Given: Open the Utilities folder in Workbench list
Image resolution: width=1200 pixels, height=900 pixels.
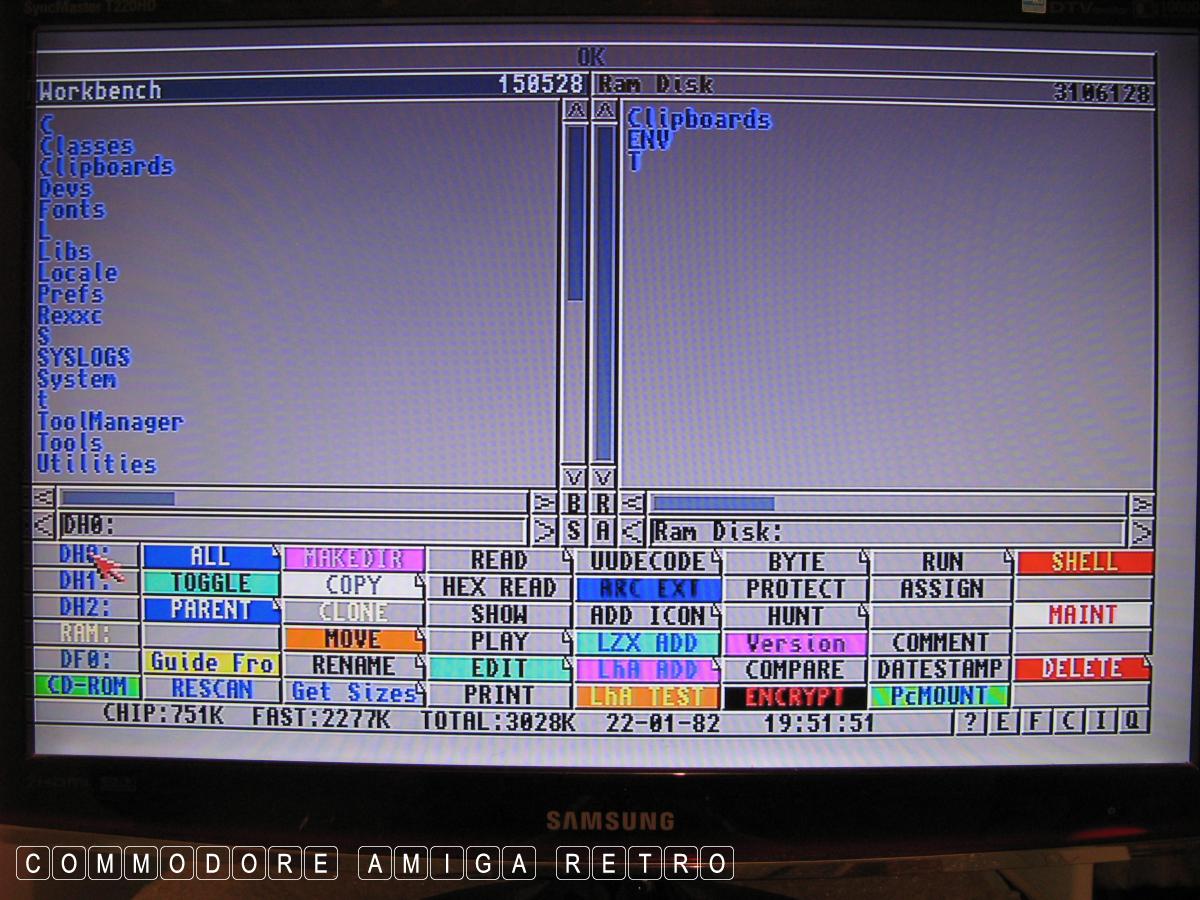Looking at the screenshot, I should pos(97,464).
